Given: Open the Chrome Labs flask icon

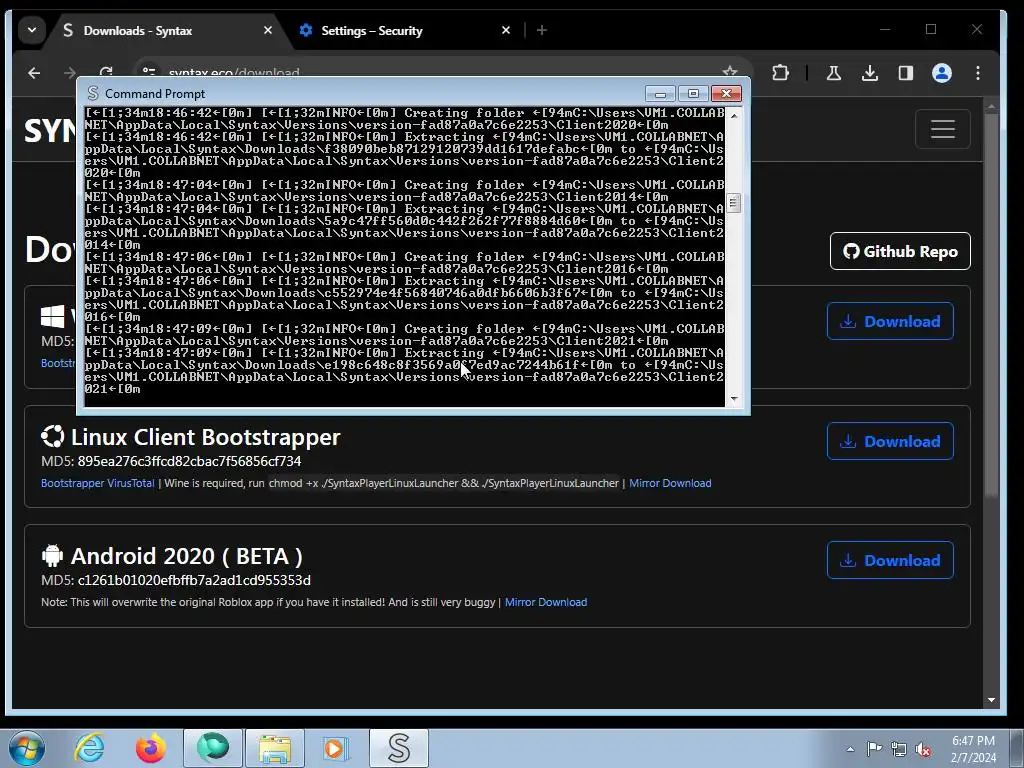Looking at the screenshot, I should click(833, 73).
